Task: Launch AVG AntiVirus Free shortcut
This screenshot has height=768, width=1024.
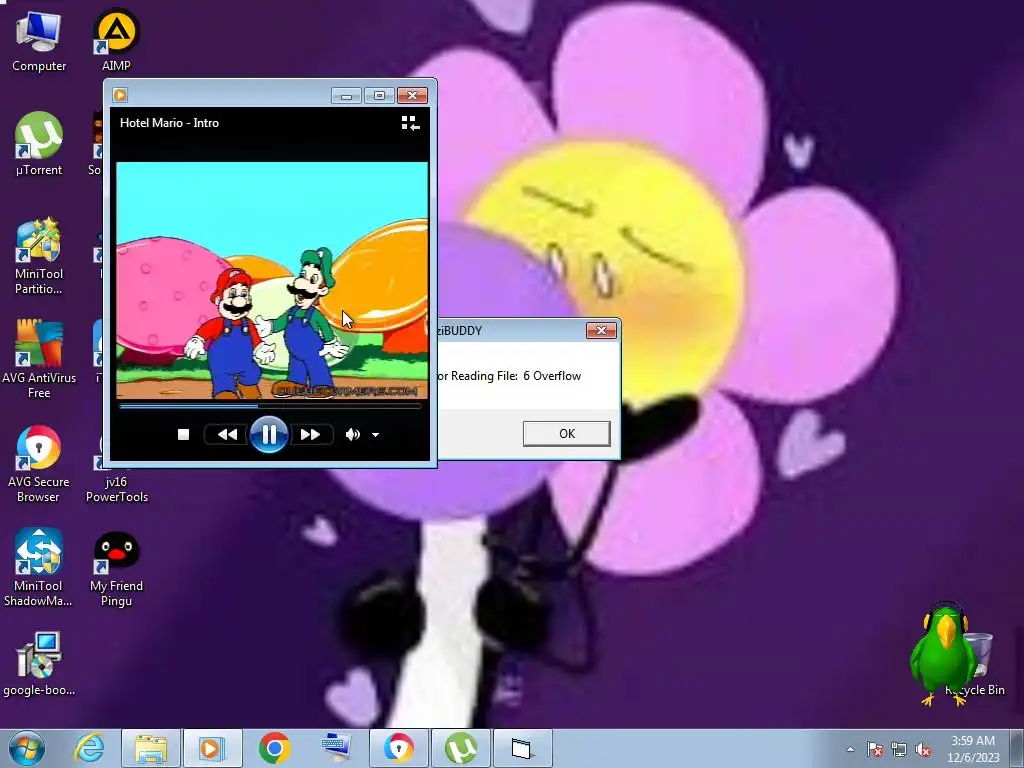Action: click(39, 359)
